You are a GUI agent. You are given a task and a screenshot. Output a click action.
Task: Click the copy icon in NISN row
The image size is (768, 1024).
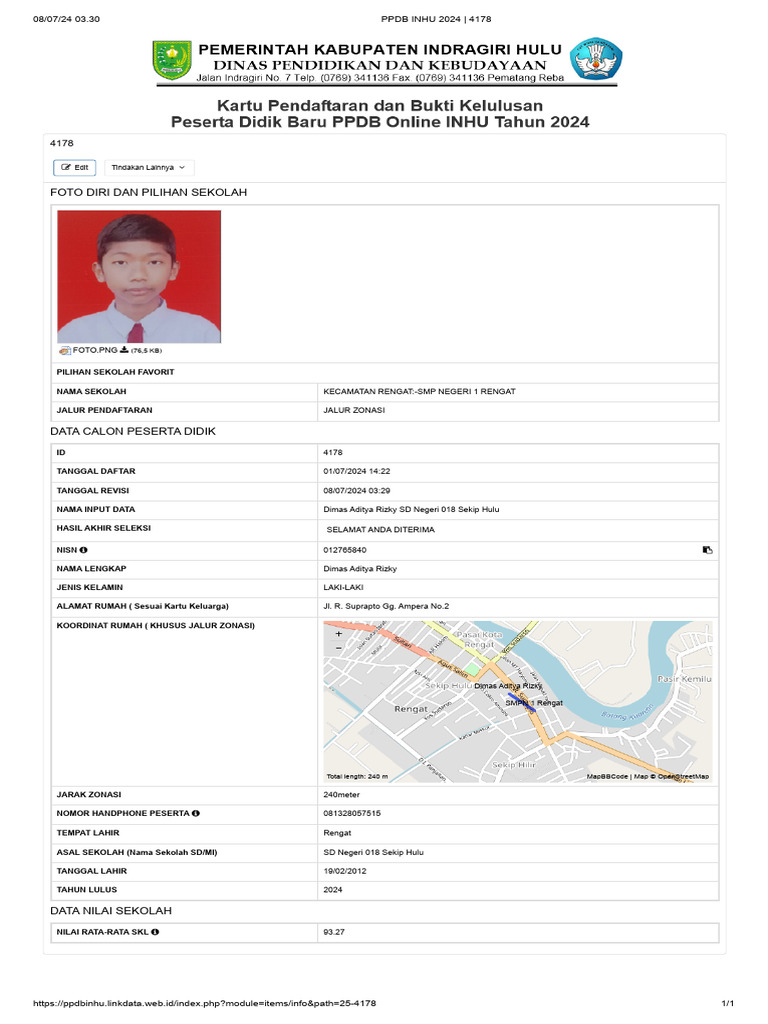point(707,550)
